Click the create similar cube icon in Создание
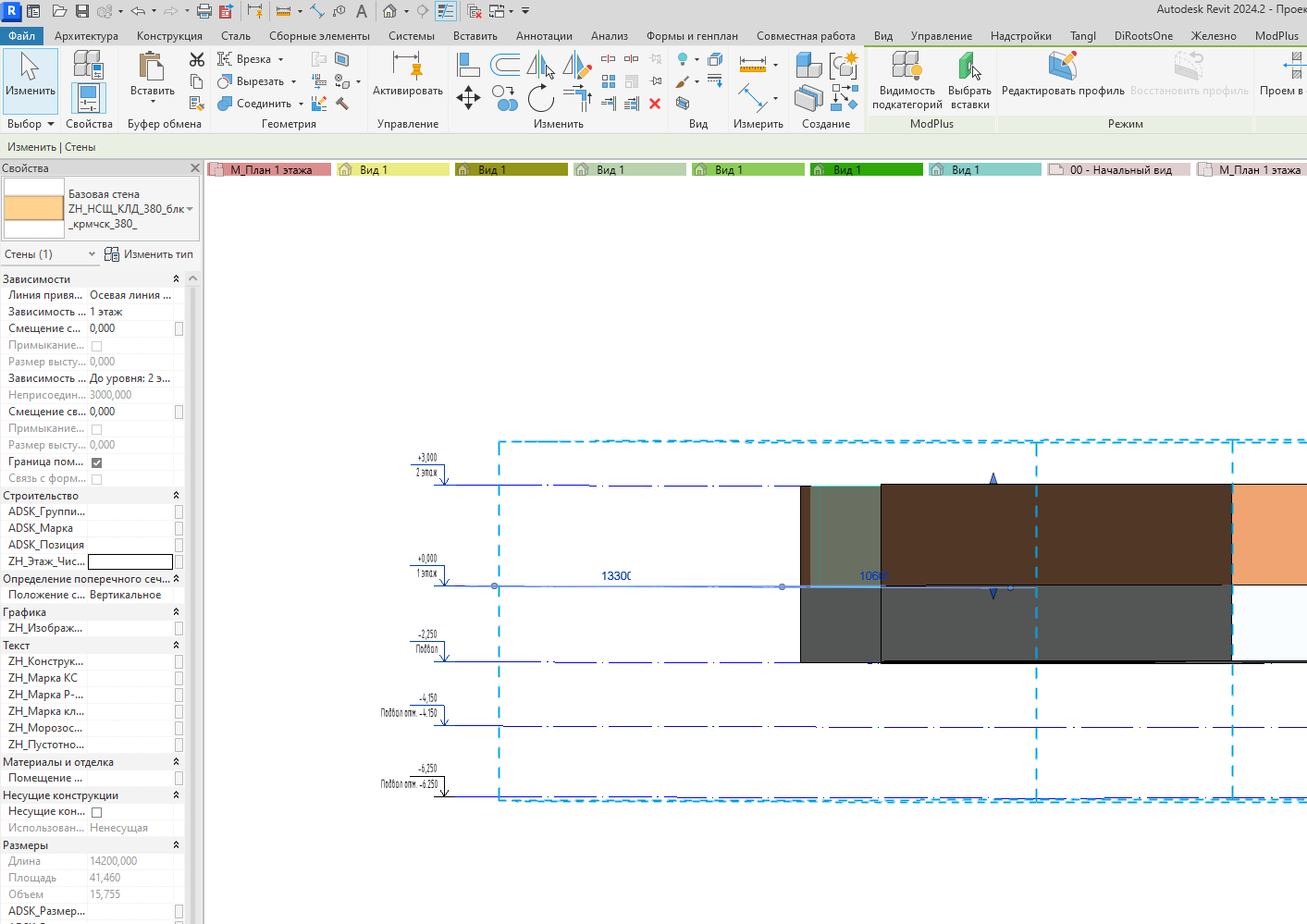 [x=808, y=64]
